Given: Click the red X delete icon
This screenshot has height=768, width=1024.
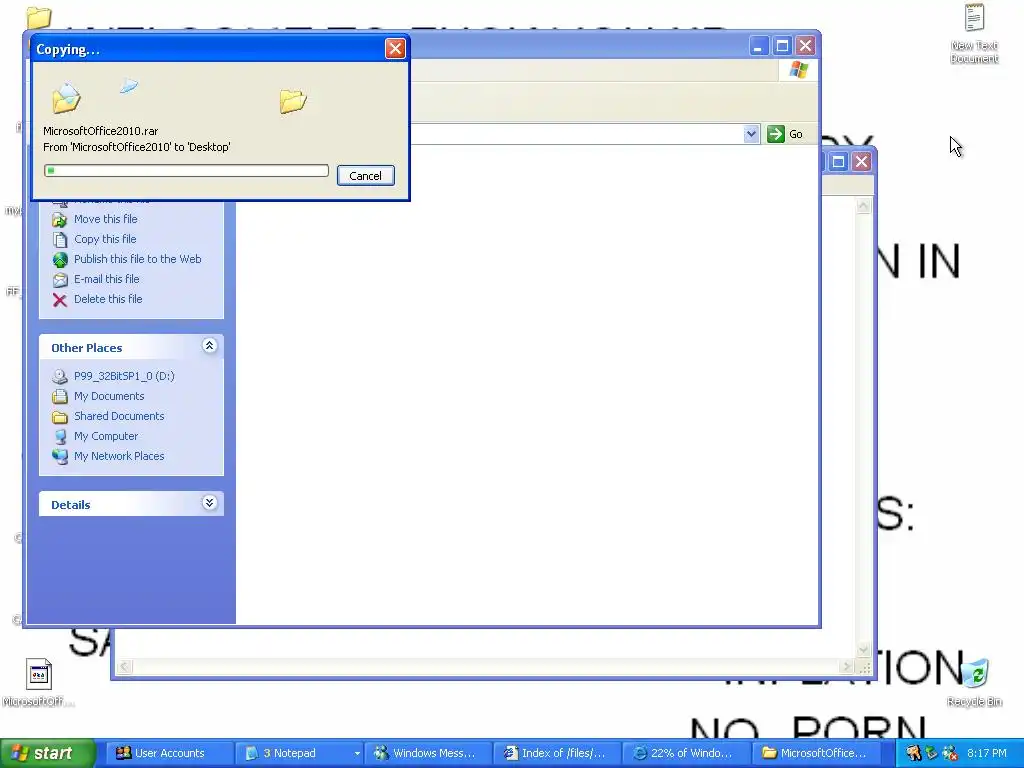Looking at the screenshot, I should pyautogui.click(x=59, y=300).
